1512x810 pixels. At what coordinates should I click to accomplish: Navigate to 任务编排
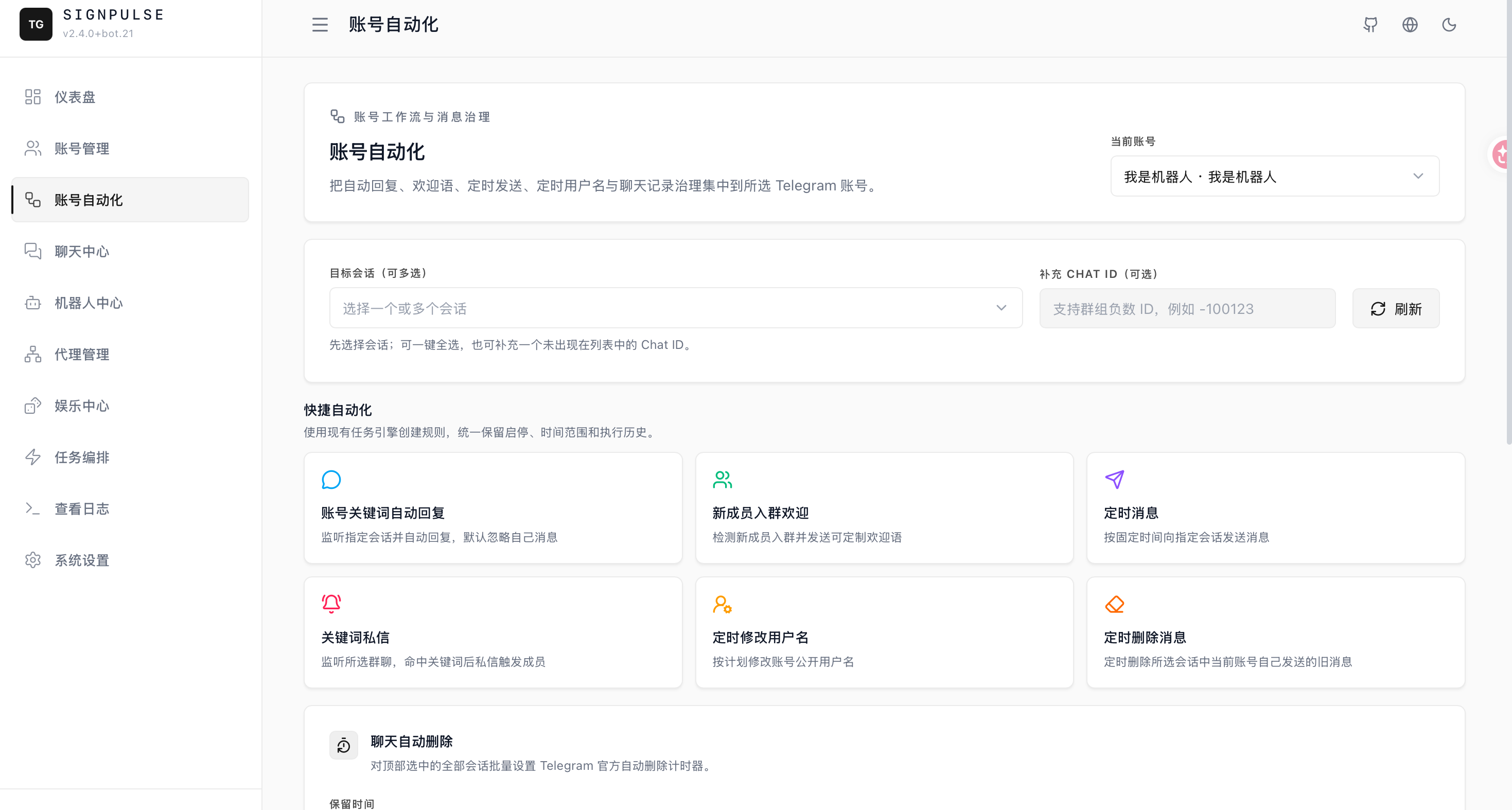pyautogui.click(x=130, y=457)
